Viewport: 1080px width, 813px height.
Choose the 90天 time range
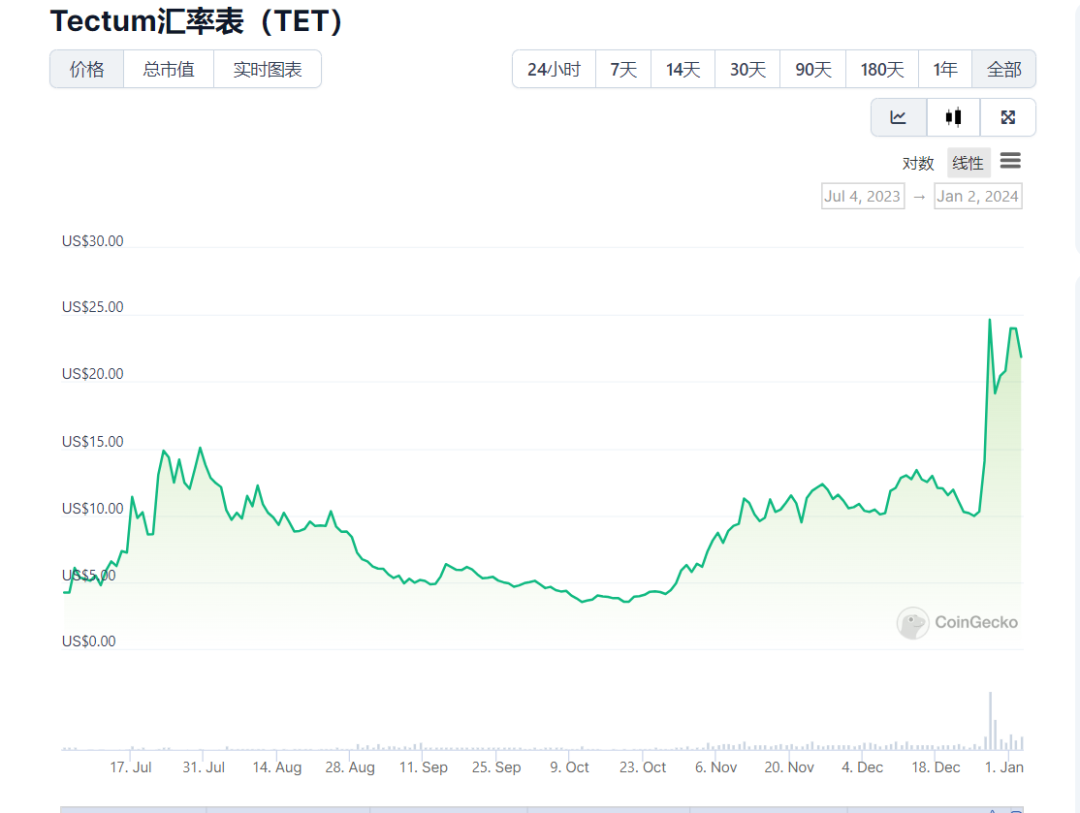[x=813, y=69]
